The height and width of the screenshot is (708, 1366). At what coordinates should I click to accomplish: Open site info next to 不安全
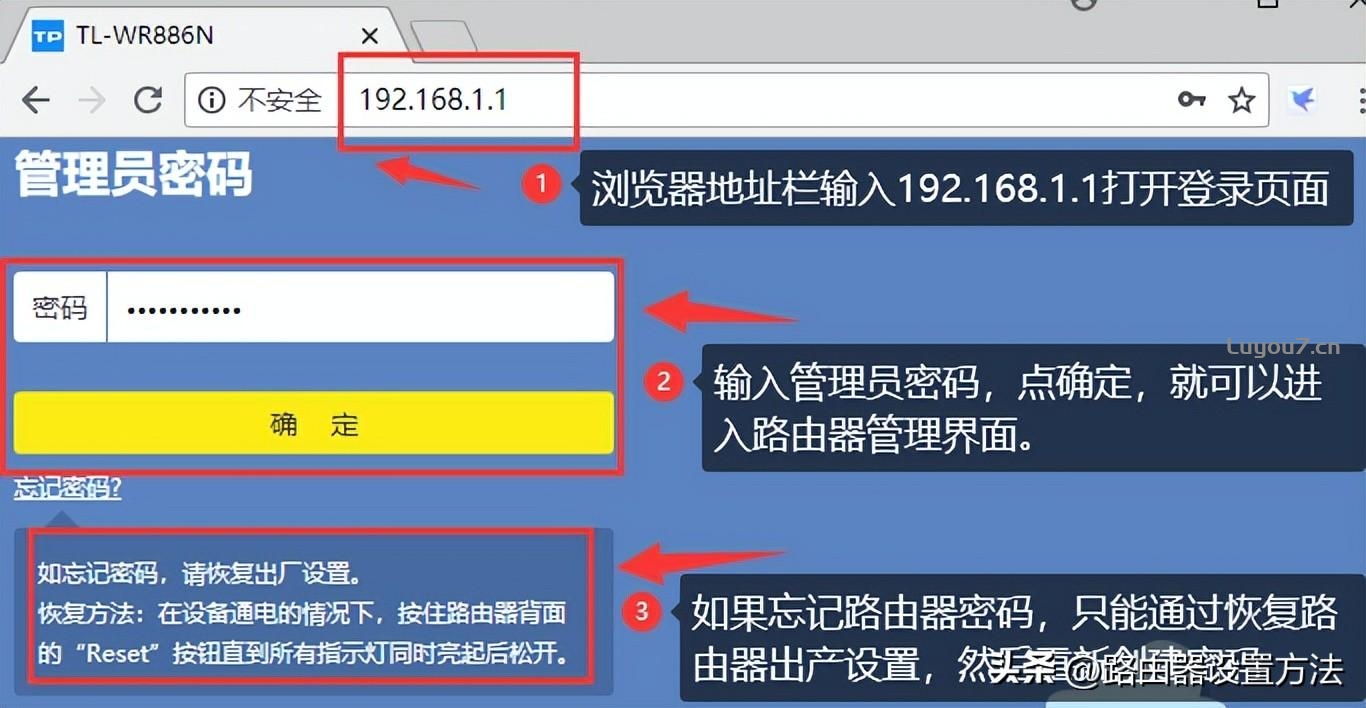point(211,99)
